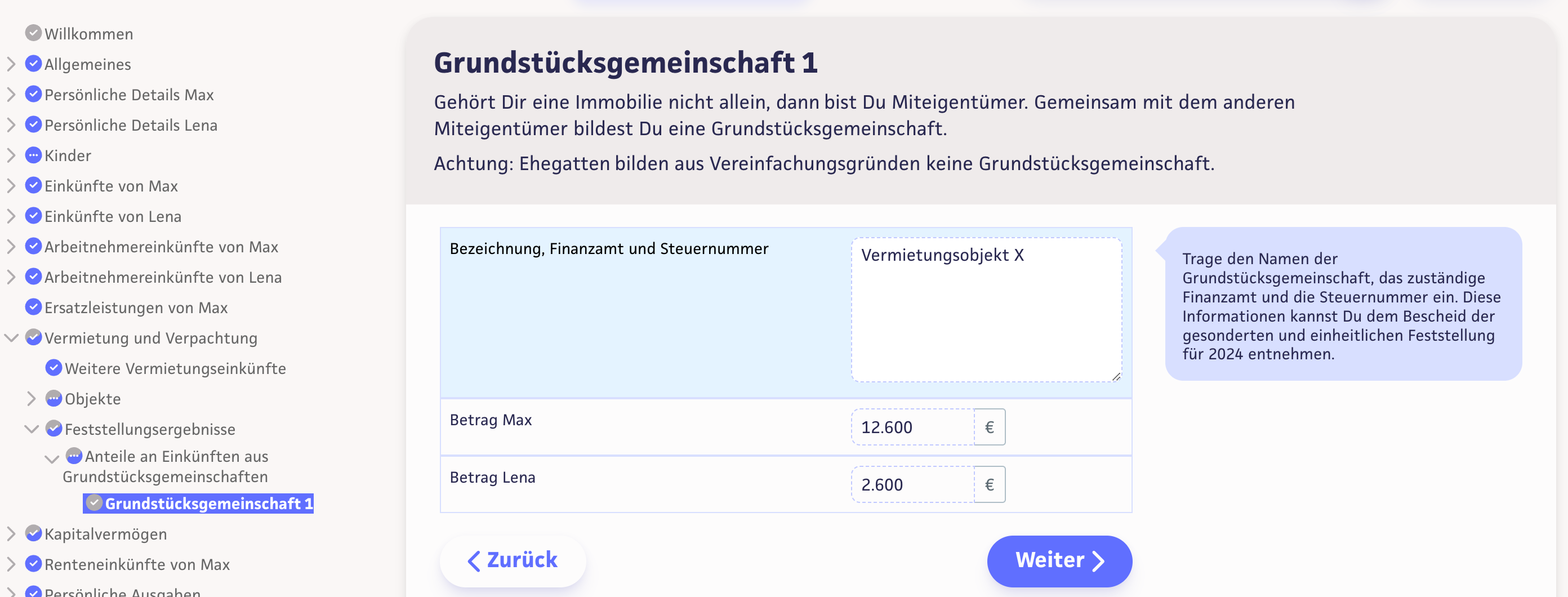Open Arbeitnehmereinkünfte von Max in sidebar

point(161,247)
